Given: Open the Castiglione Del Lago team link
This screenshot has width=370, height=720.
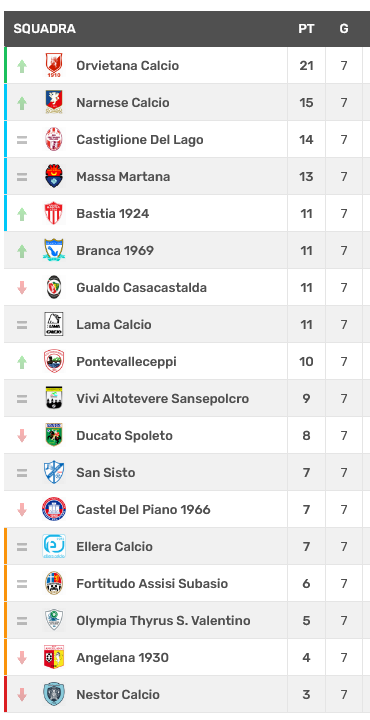Looking at the screenshot, I should point(140,140).
